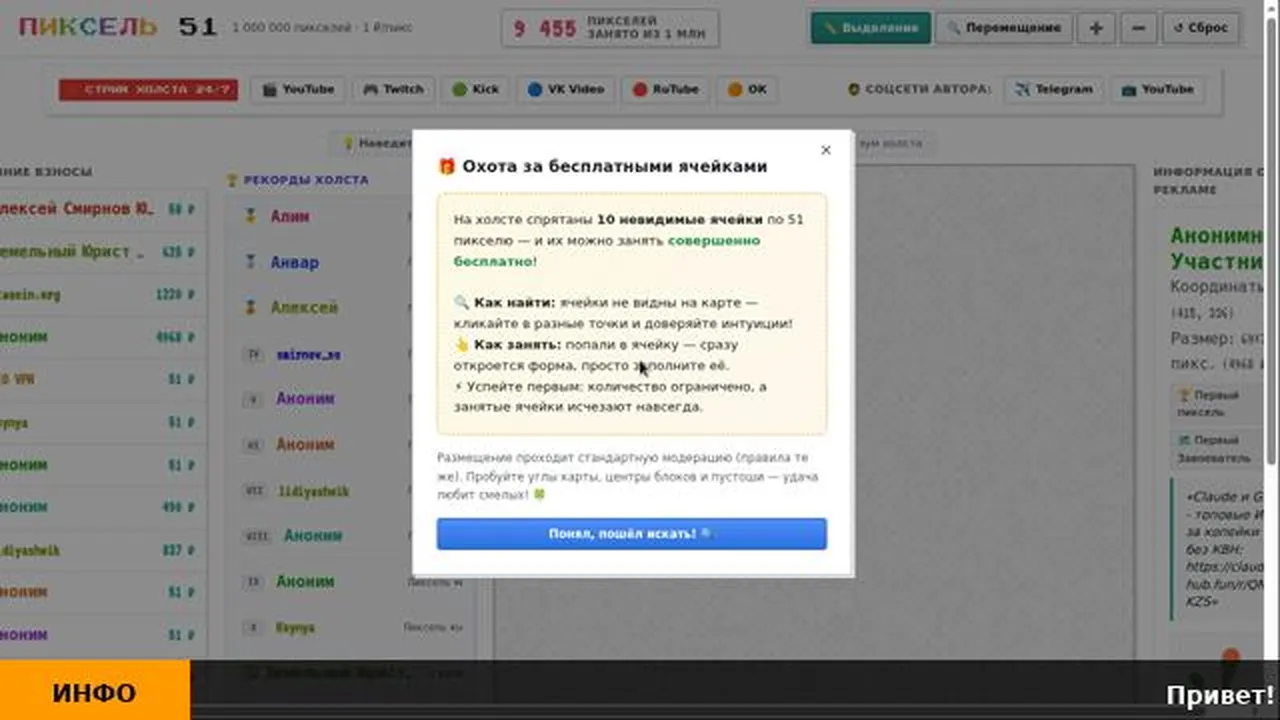Open the …емельный Юрист 425 ₽ entry
Screen dimensions: 1280x720
point(100,252)
